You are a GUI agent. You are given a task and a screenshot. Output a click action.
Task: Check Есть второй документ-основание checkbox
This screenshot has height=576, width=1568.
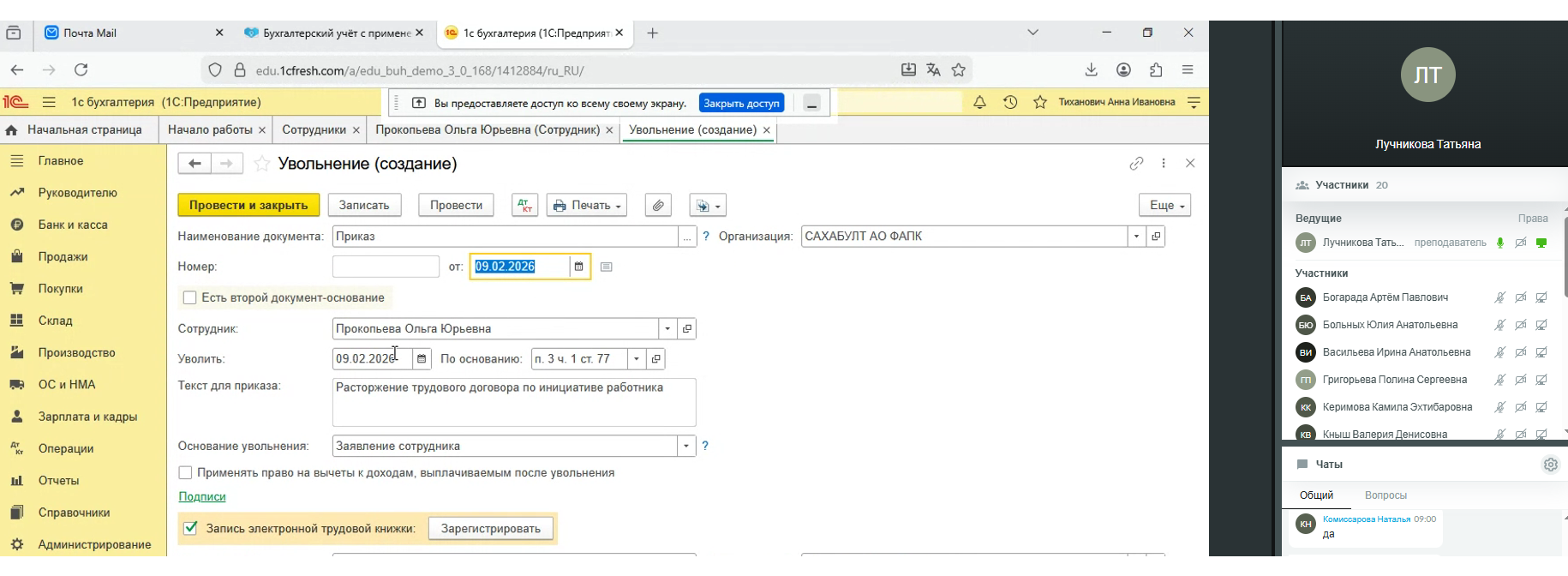coord(190,297)
